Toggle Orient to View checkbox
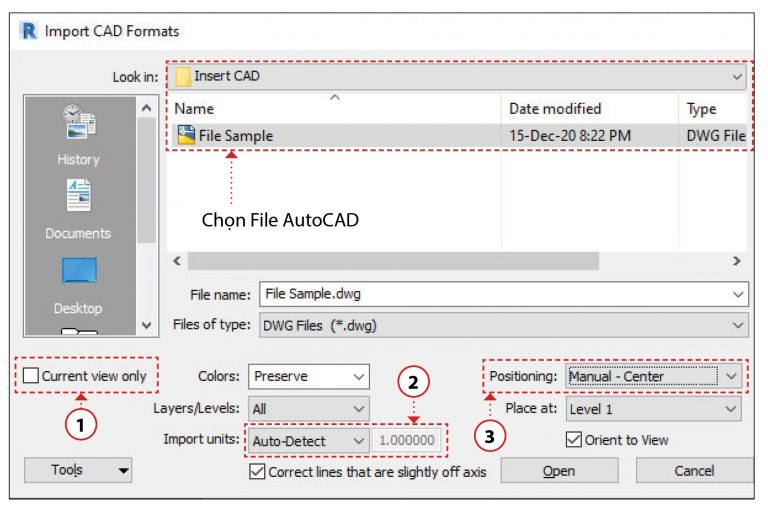Screen dimensions: 768x516 pyautogui.click(x=574, y=440)
